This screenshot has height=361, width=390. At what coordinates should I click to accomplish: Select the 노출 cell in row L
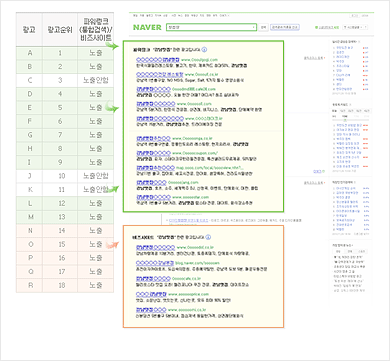tap(96, 203)
